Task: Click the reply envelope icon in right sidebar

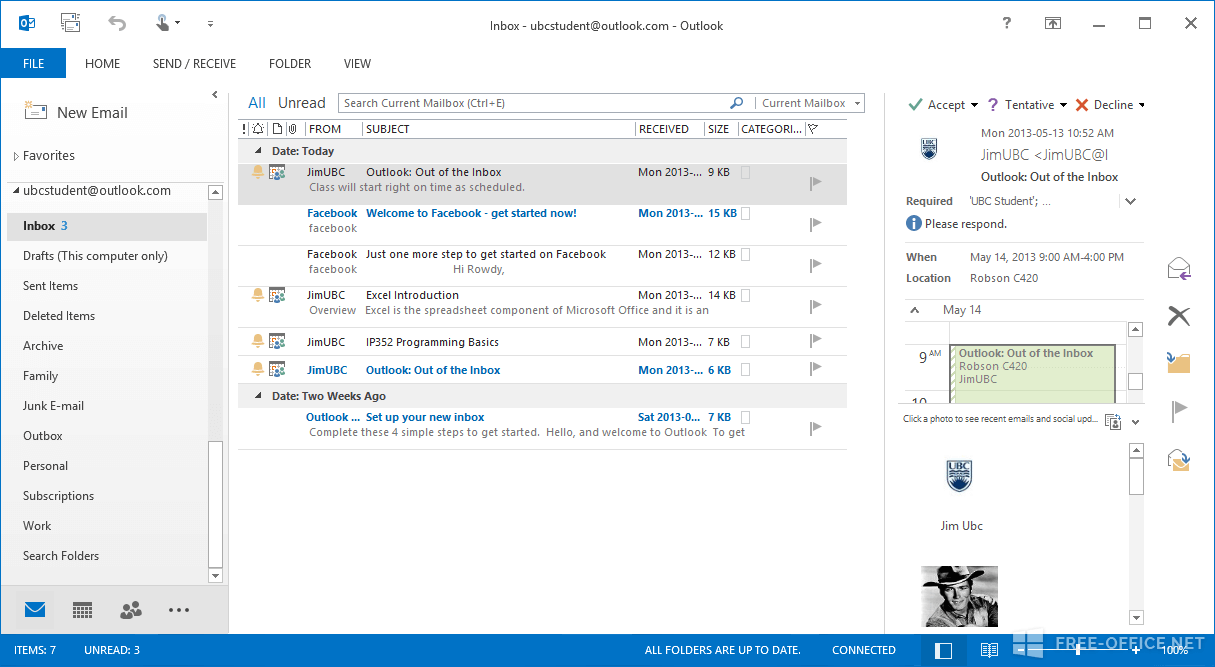Action: coord(1179,268)
